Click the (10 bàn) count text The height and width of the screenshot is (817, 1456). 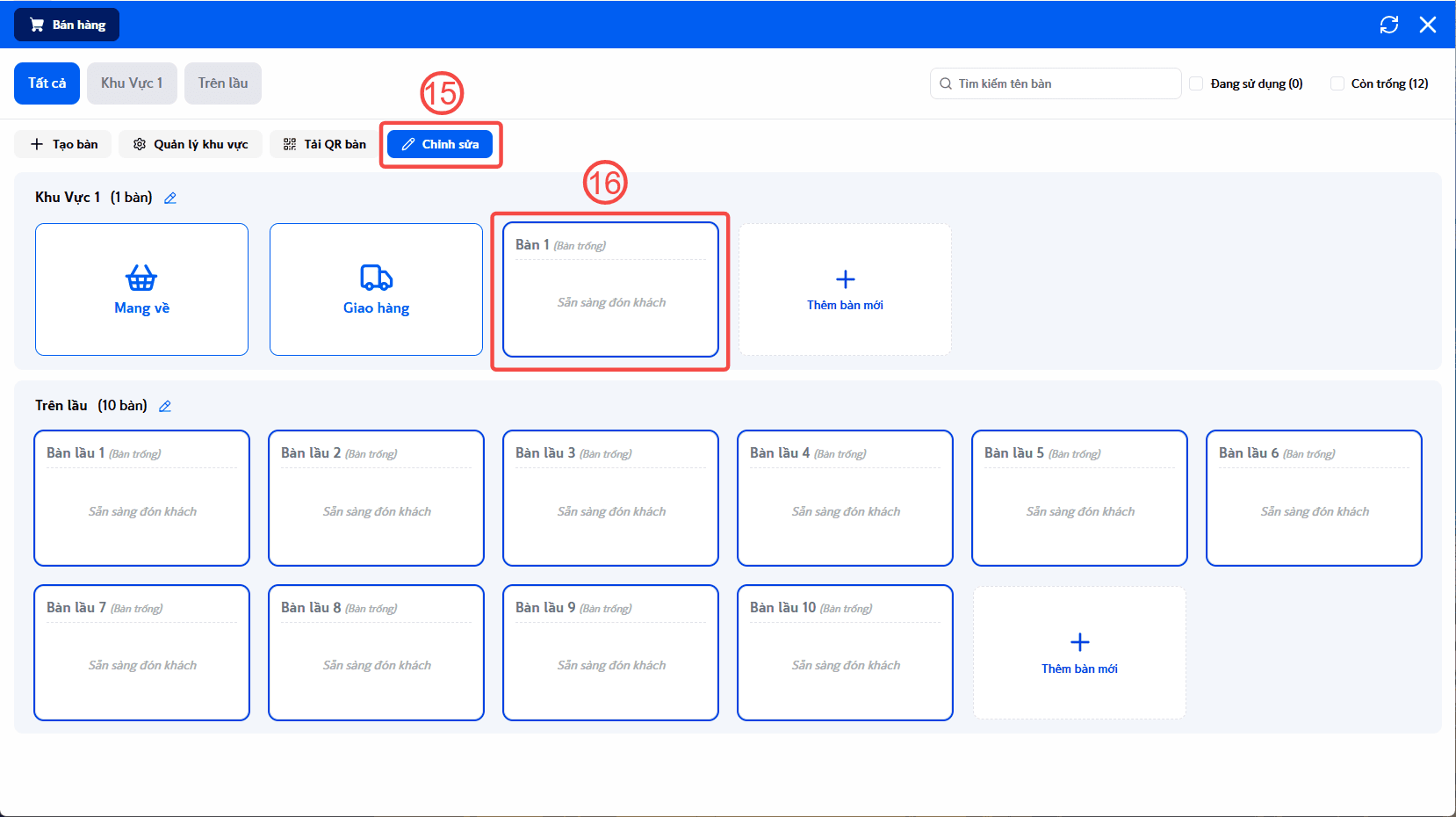click(x=122, y=406)
